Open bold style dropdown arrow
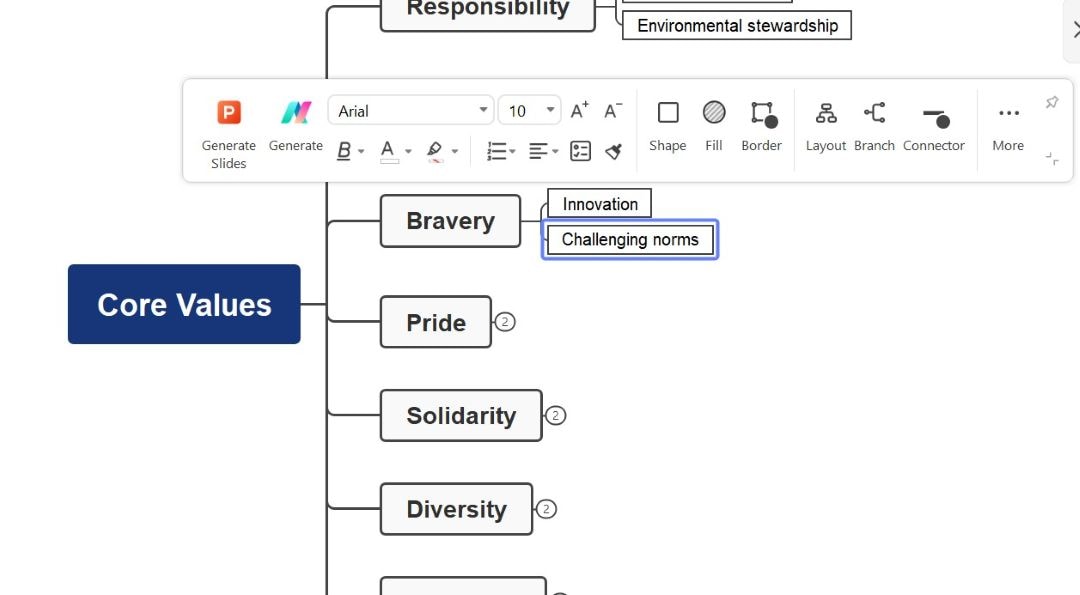Viewport: 1080px width, 595px height. 361,152
